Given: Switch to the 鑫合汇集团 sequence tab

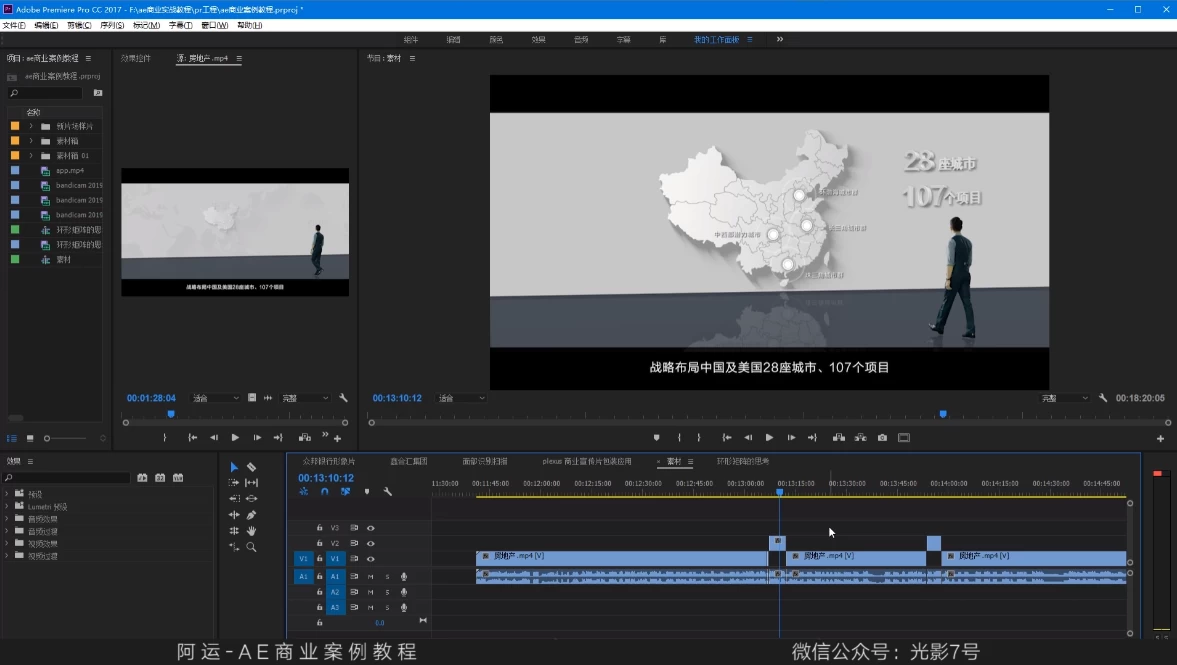Looking at the screenshot, I should pyautogui.click(x=408, y=462).
